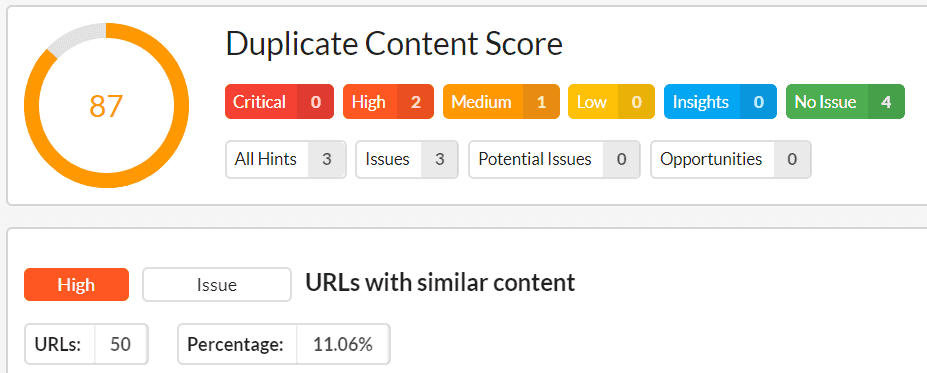Click the green No Issue badge

[x=845, y=102]
